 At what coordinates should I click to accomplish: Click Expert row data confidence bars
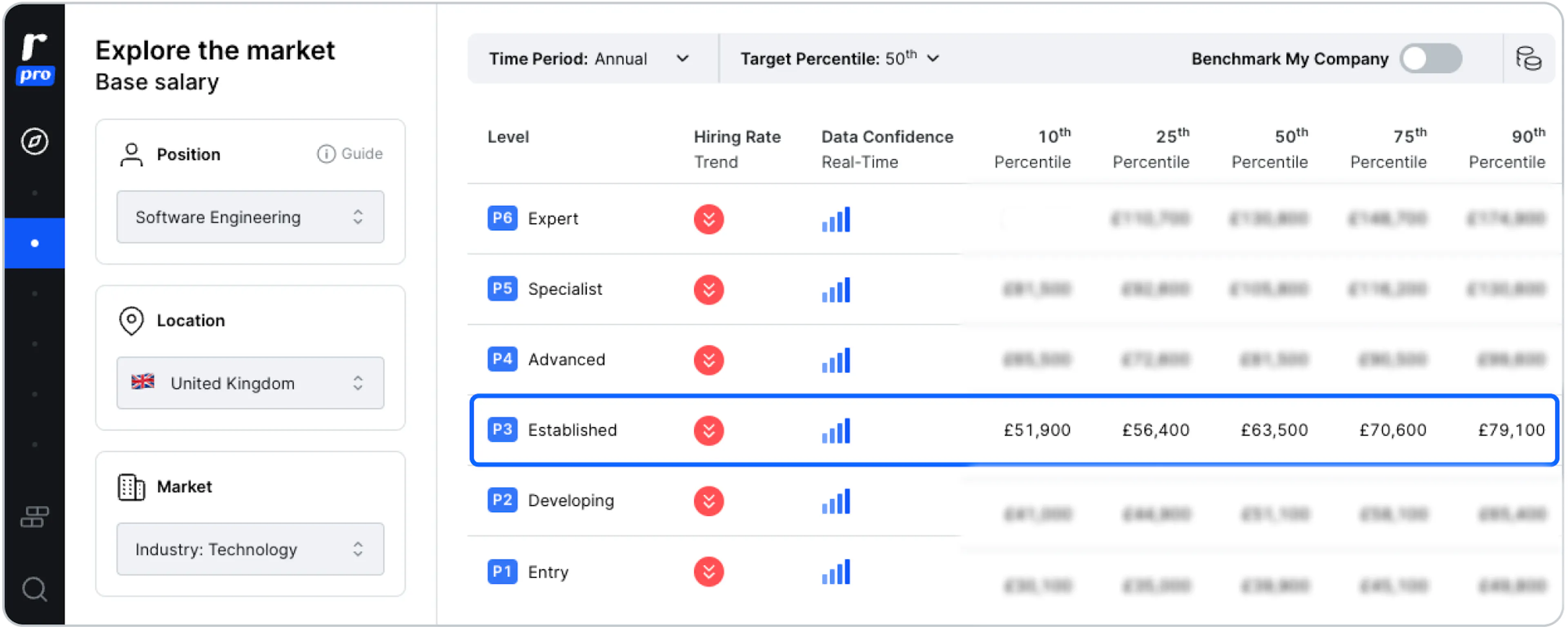[x=836, y=220]
